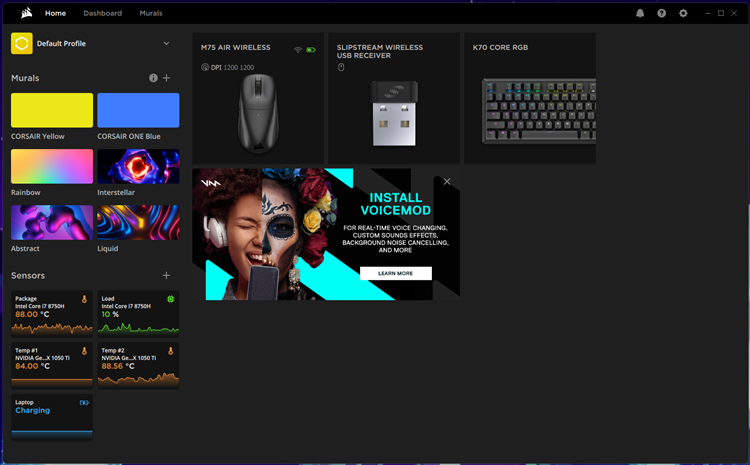The width and height of the screenshot is (750, 465).
Task: Open the settings gear icon
Action: pos(683,13)
